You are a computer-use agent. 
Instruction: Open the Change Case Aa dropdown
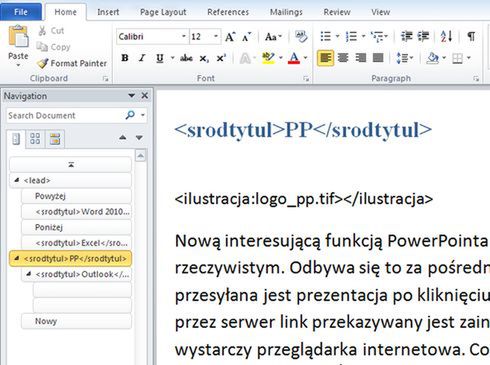click(x=273, y=37)
